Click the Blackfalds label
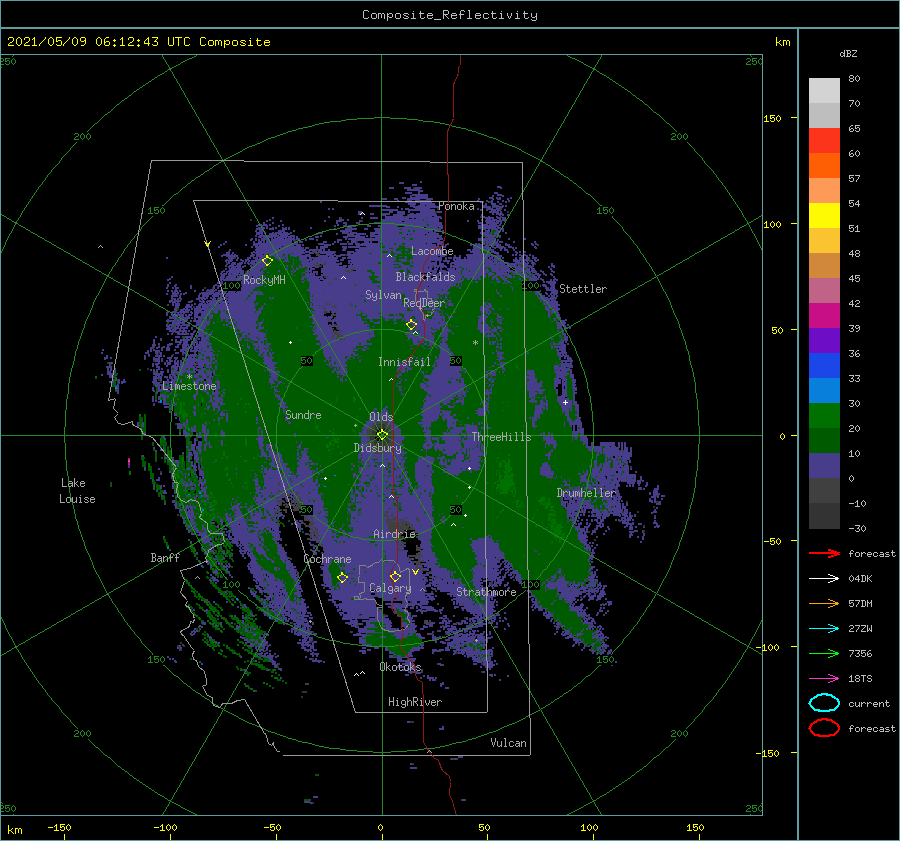 point(425,277)
